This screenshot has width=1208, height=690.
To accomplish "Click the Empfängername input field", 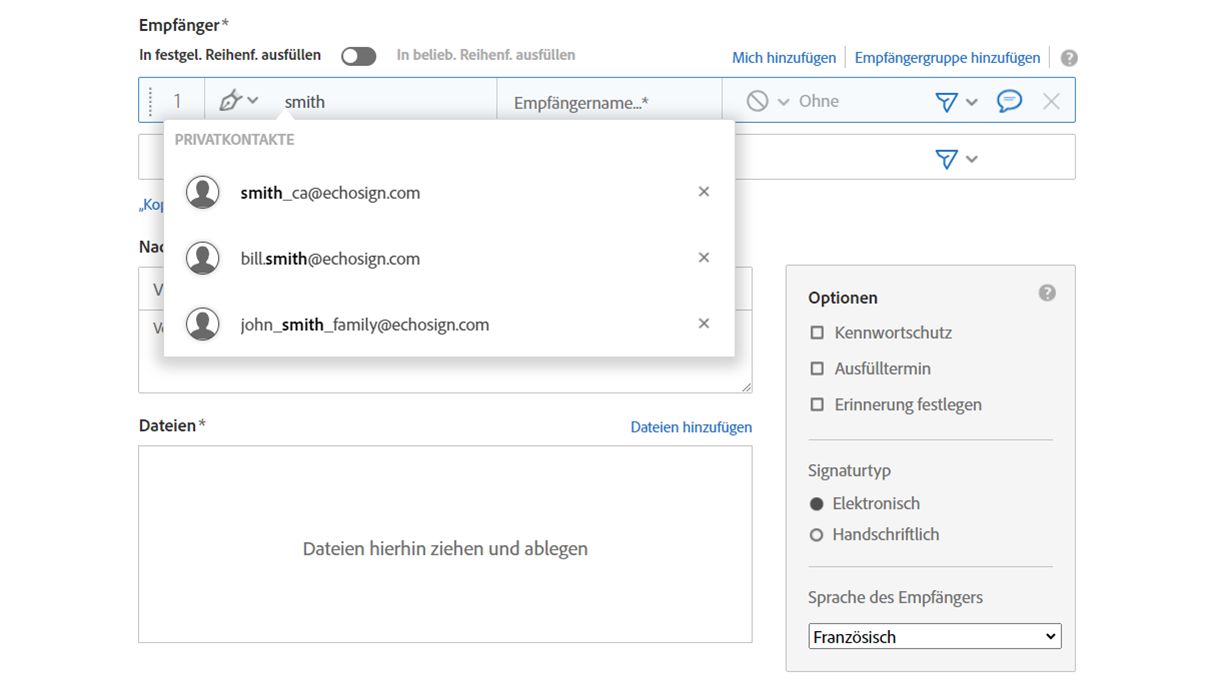I will (609, 101).
